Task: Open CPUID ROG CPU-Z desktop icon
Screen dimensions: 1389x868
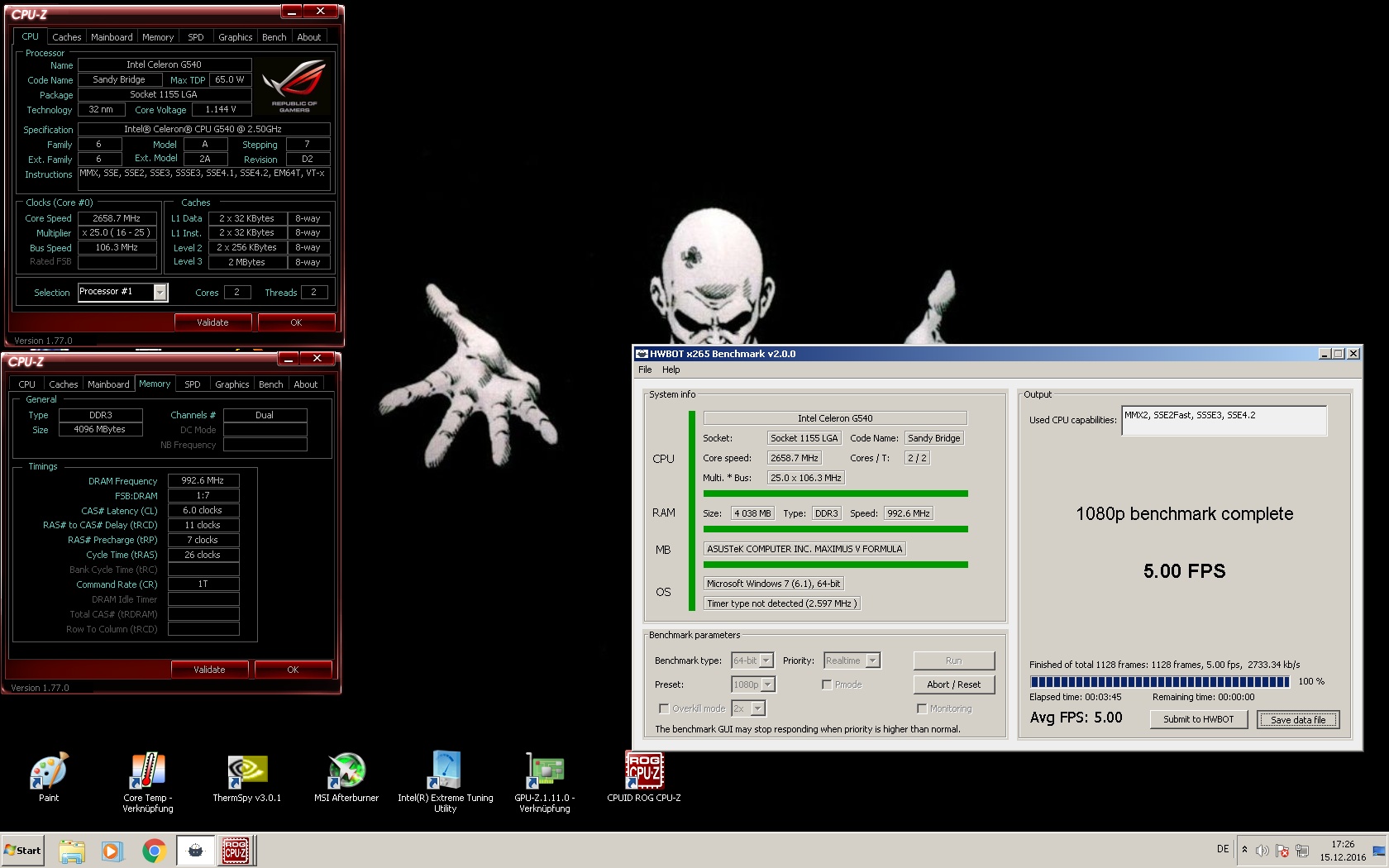Action: click(x=644, y=777)
